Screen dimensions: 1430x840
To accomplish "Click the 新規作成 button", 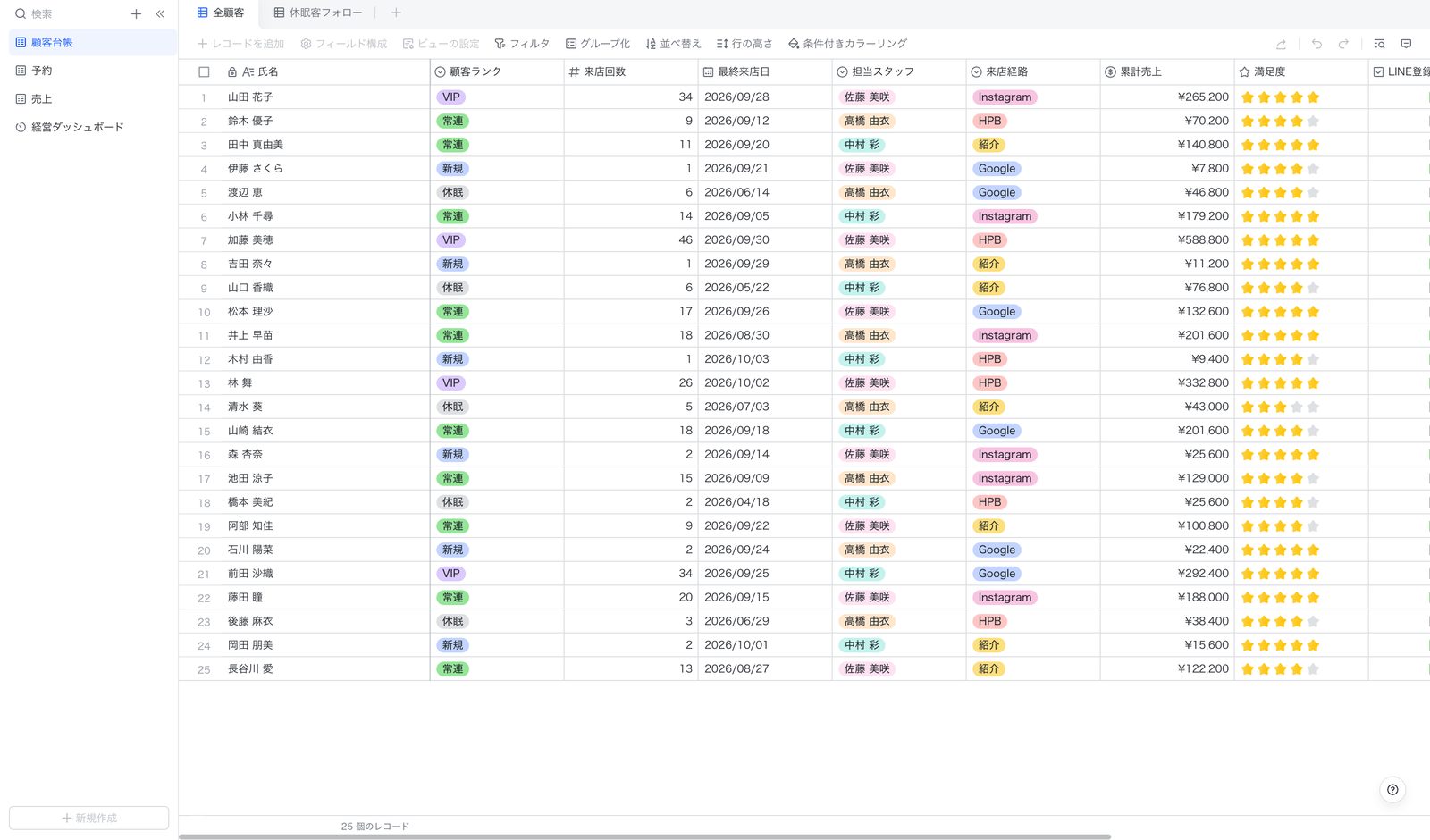I will 89,818.
